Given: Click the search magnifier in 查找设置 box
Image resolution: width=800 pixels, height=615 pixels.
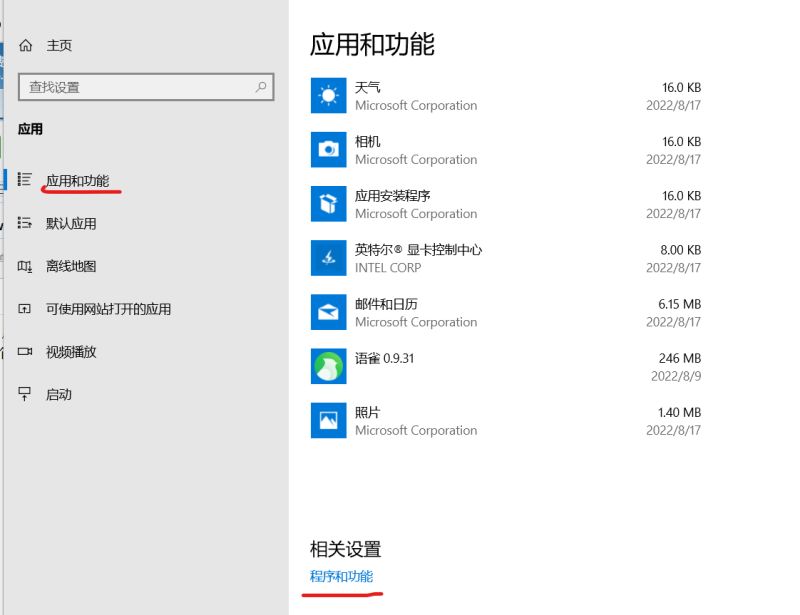Looking at the screenshot, I should click(262, 87).
